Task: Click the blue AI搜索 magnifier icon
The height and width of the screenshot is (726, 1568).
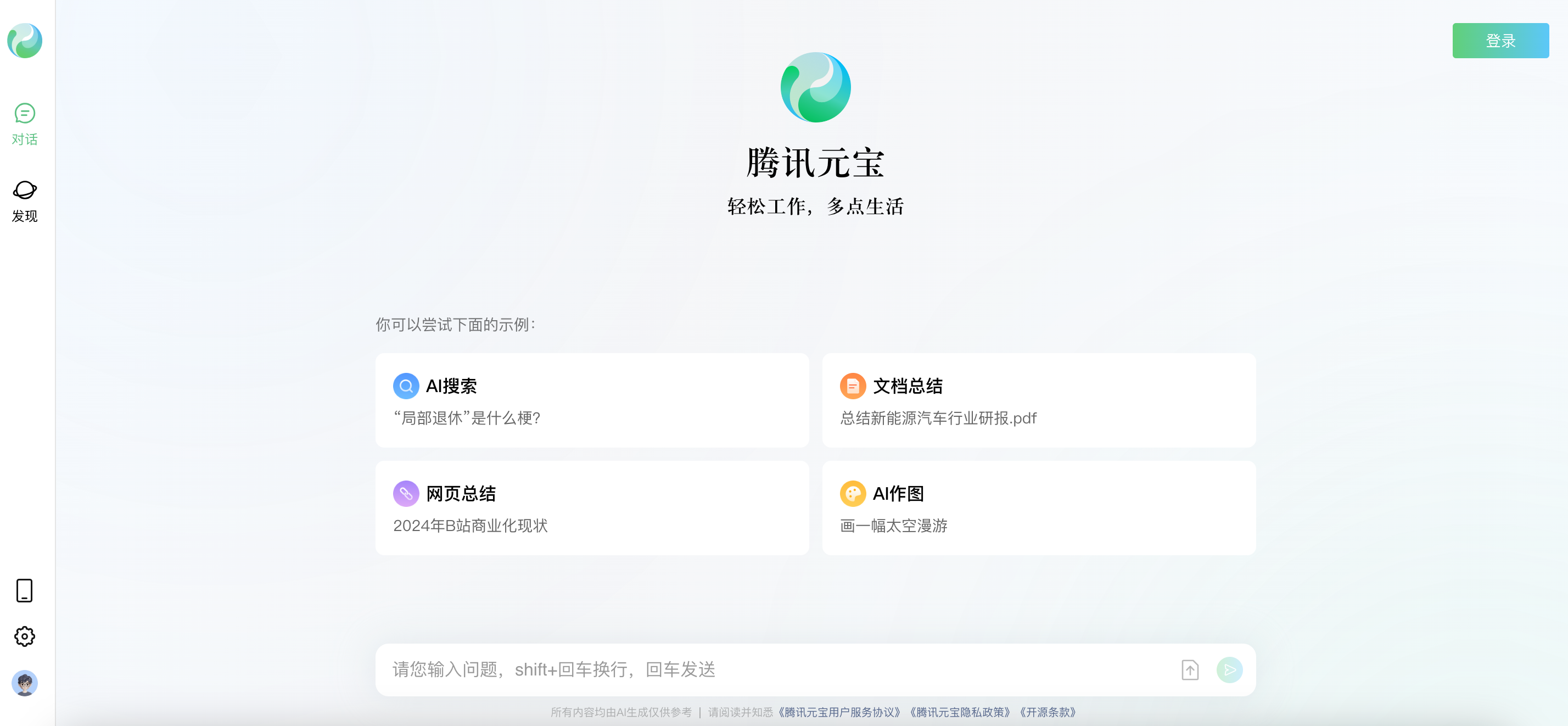Action: pos(406,386)
